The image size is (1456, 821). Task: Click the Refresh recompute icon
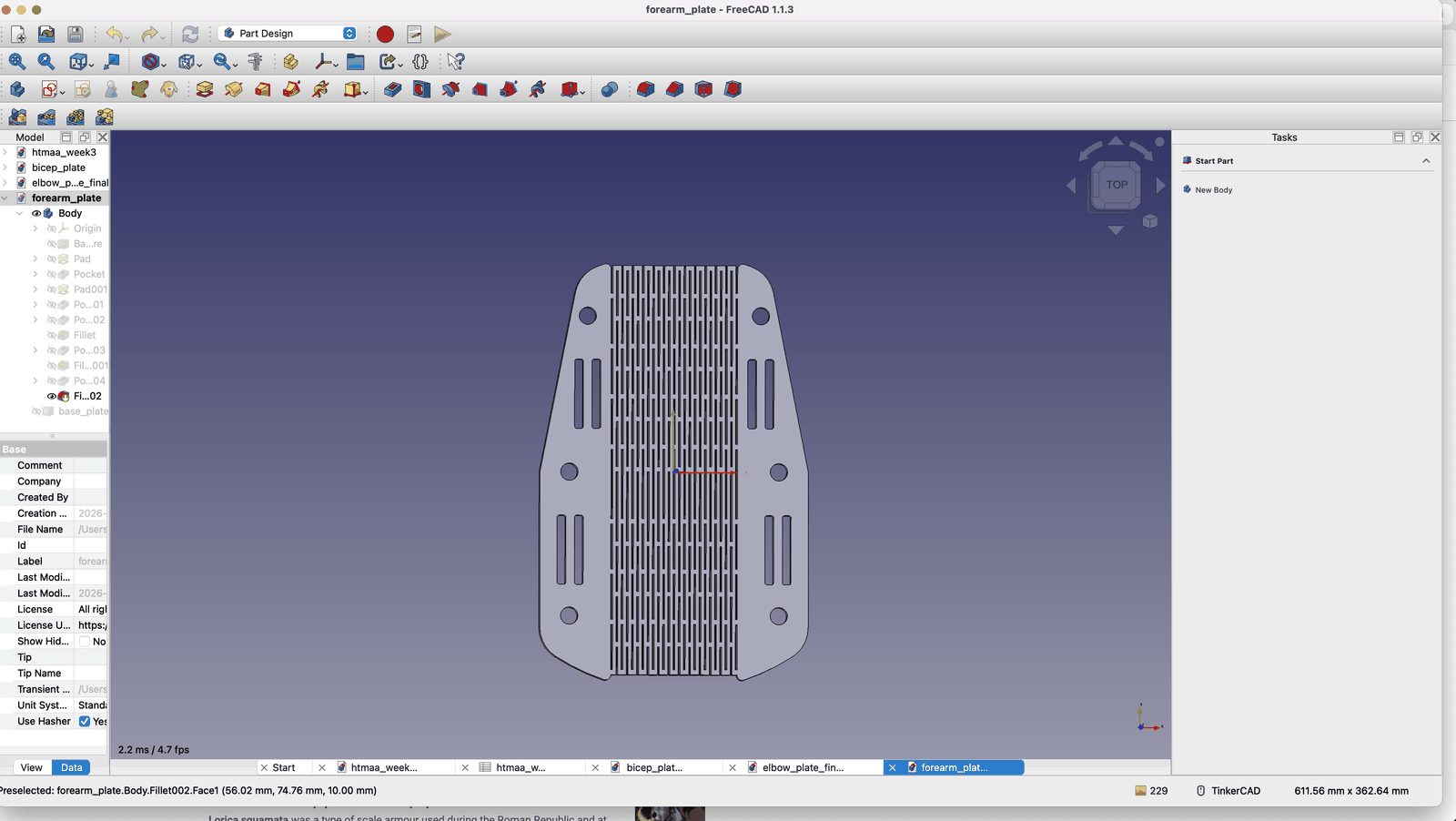pyautogui.click(x=189, y=34)
